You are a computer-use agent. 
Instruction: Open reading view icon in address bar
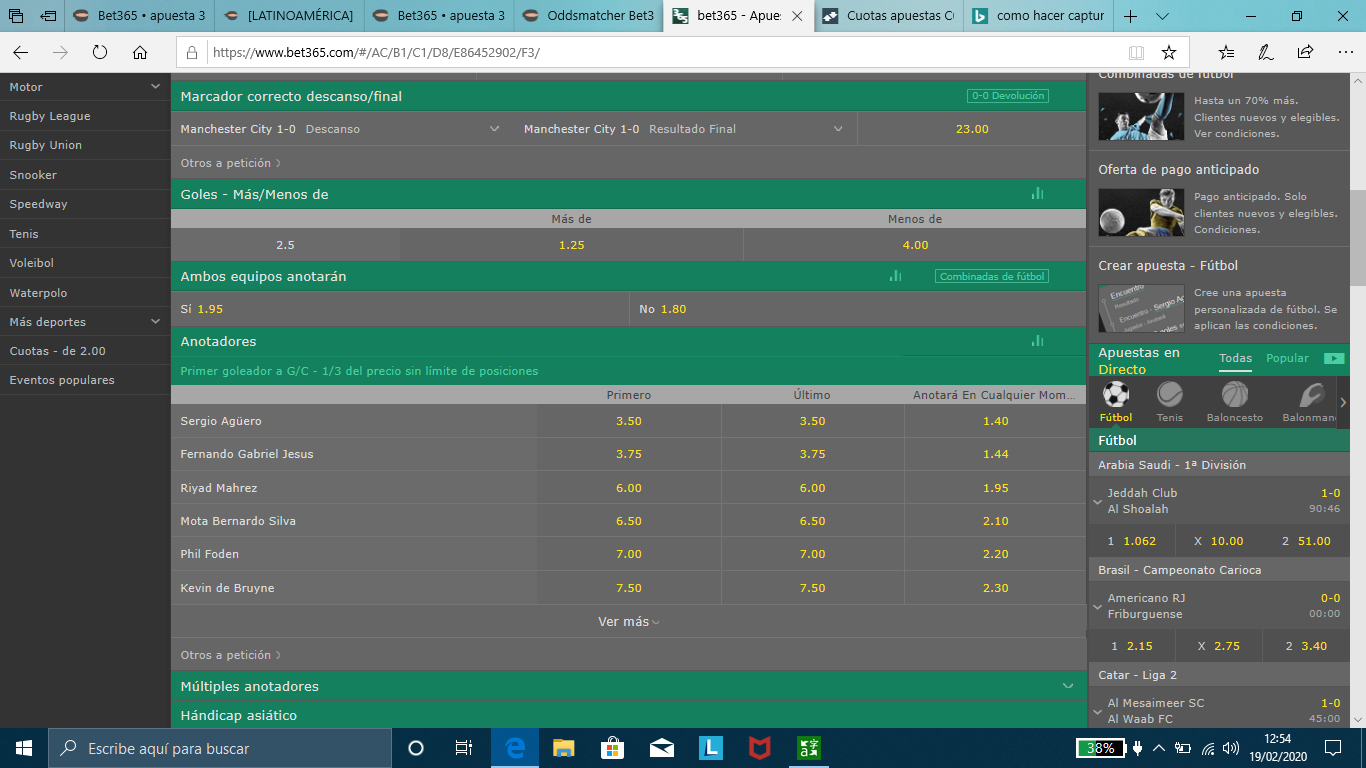click(1136, 52)
